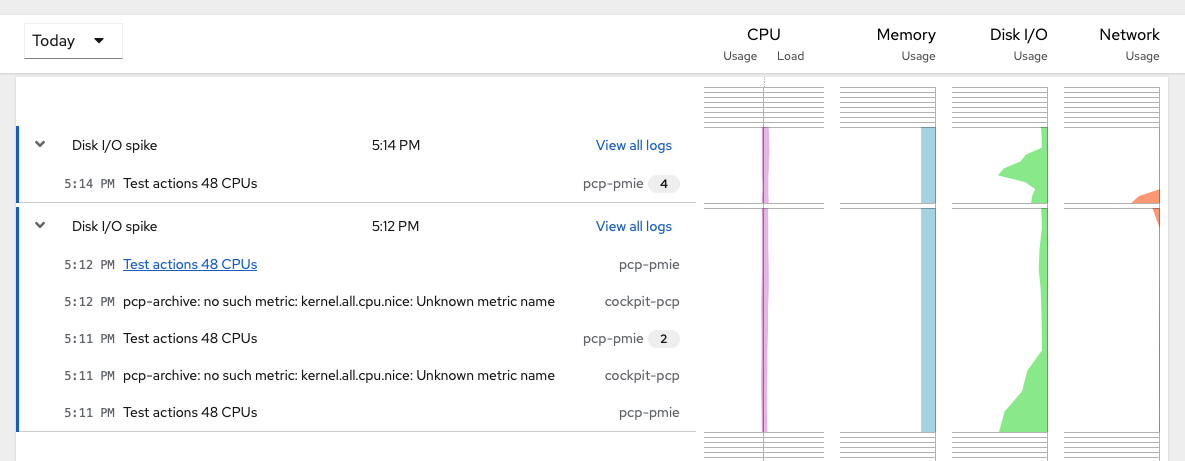Click the Memory Usage column header
Viewport: 1185px width, 461px height.
tap(906, 43)
